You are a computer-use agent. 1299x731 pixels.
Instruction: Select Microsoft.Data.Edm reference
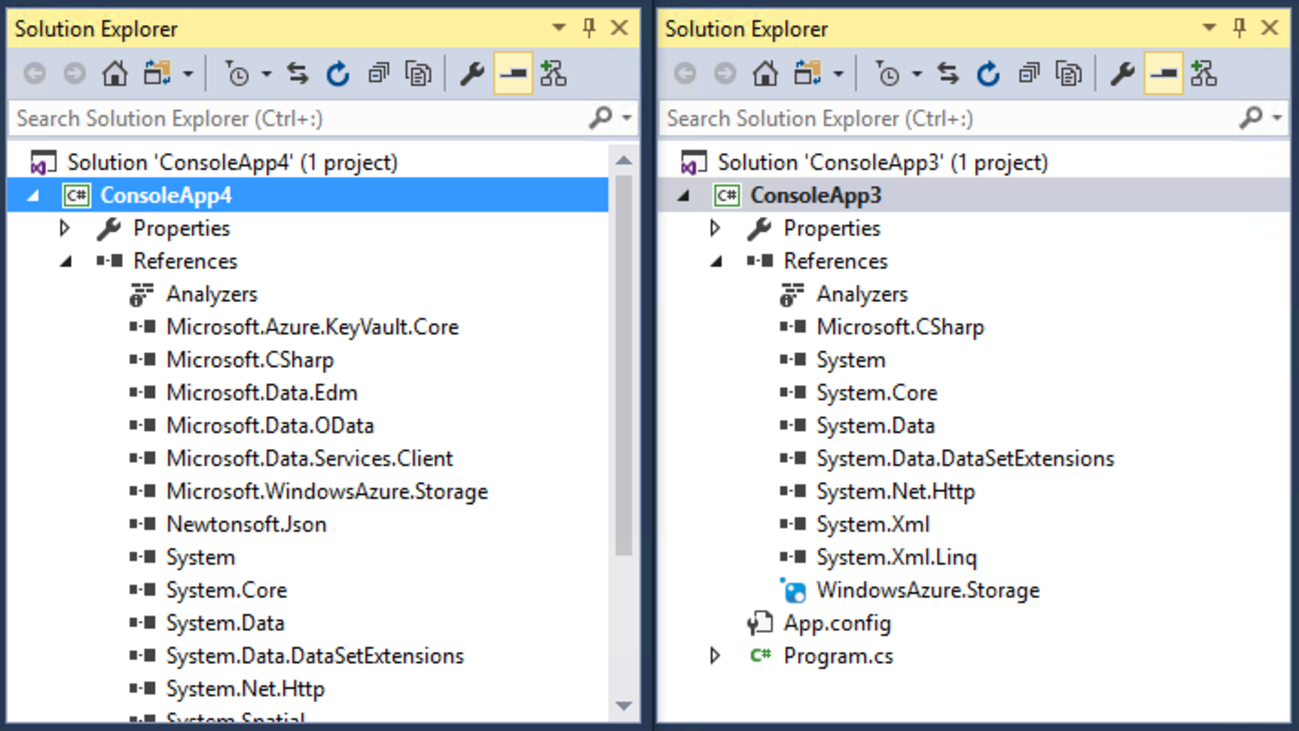(x=262, y=393)
